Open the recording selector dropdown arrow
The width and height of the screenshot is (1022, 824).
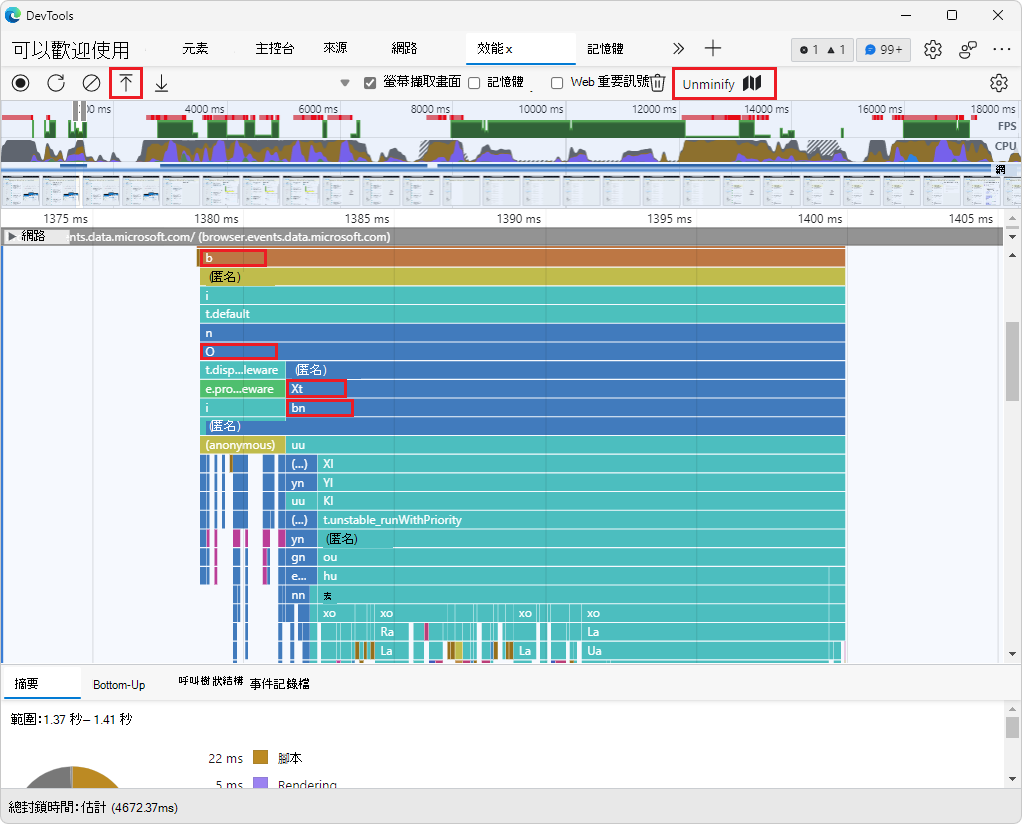(345, 83)
